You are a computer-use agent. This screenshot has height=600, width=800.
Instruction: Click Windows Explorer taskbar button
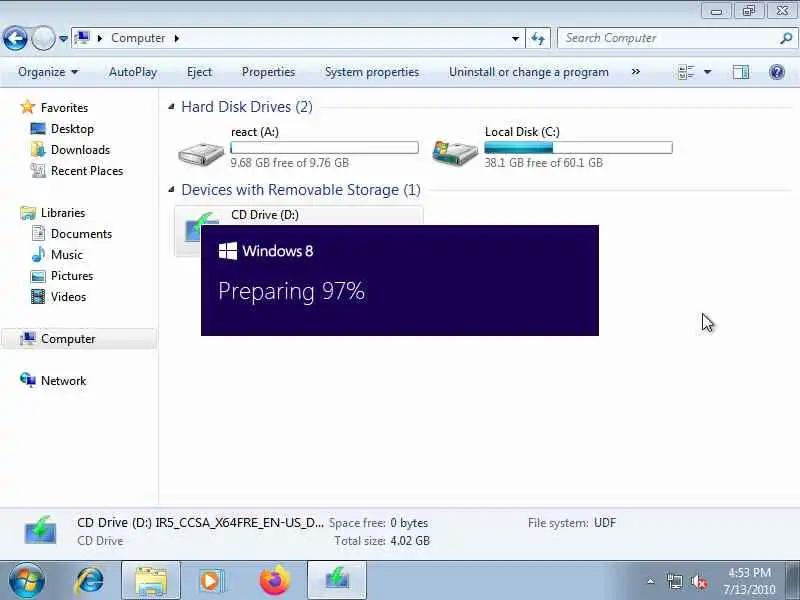click(x=151, y=580)
